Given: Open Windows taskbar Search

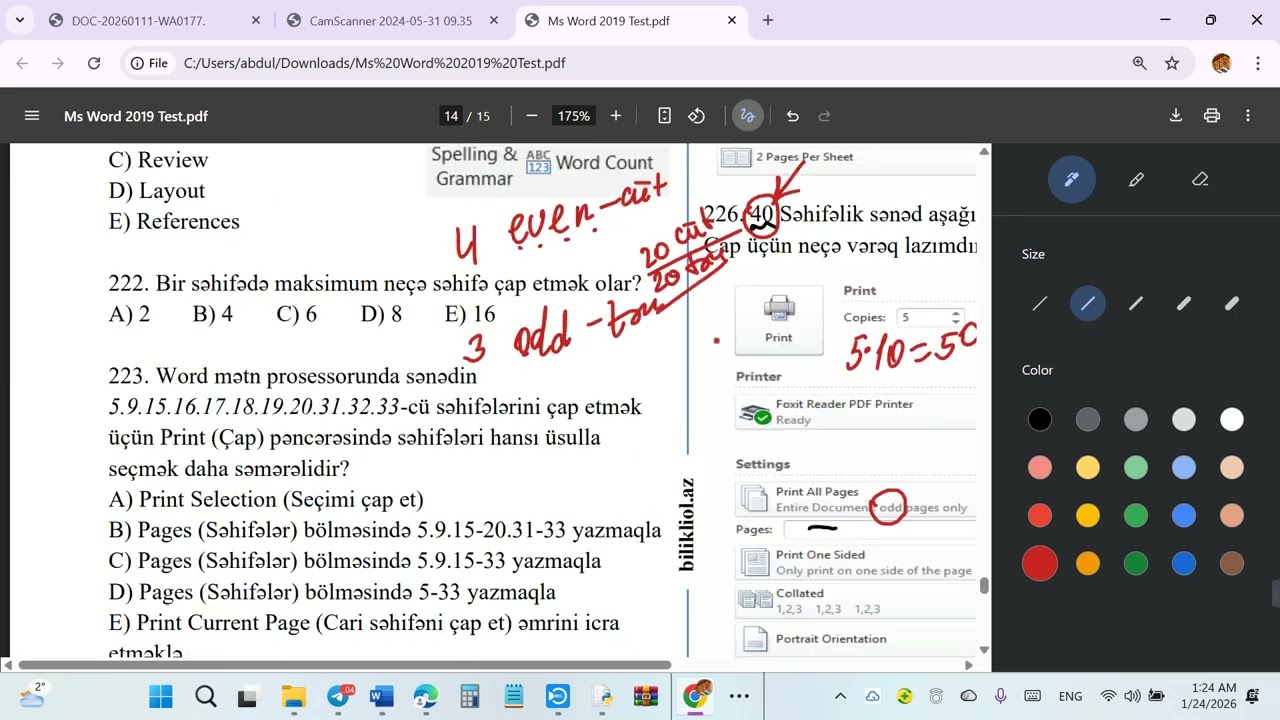Looking at the screenshot, I should tap(205, 696).
